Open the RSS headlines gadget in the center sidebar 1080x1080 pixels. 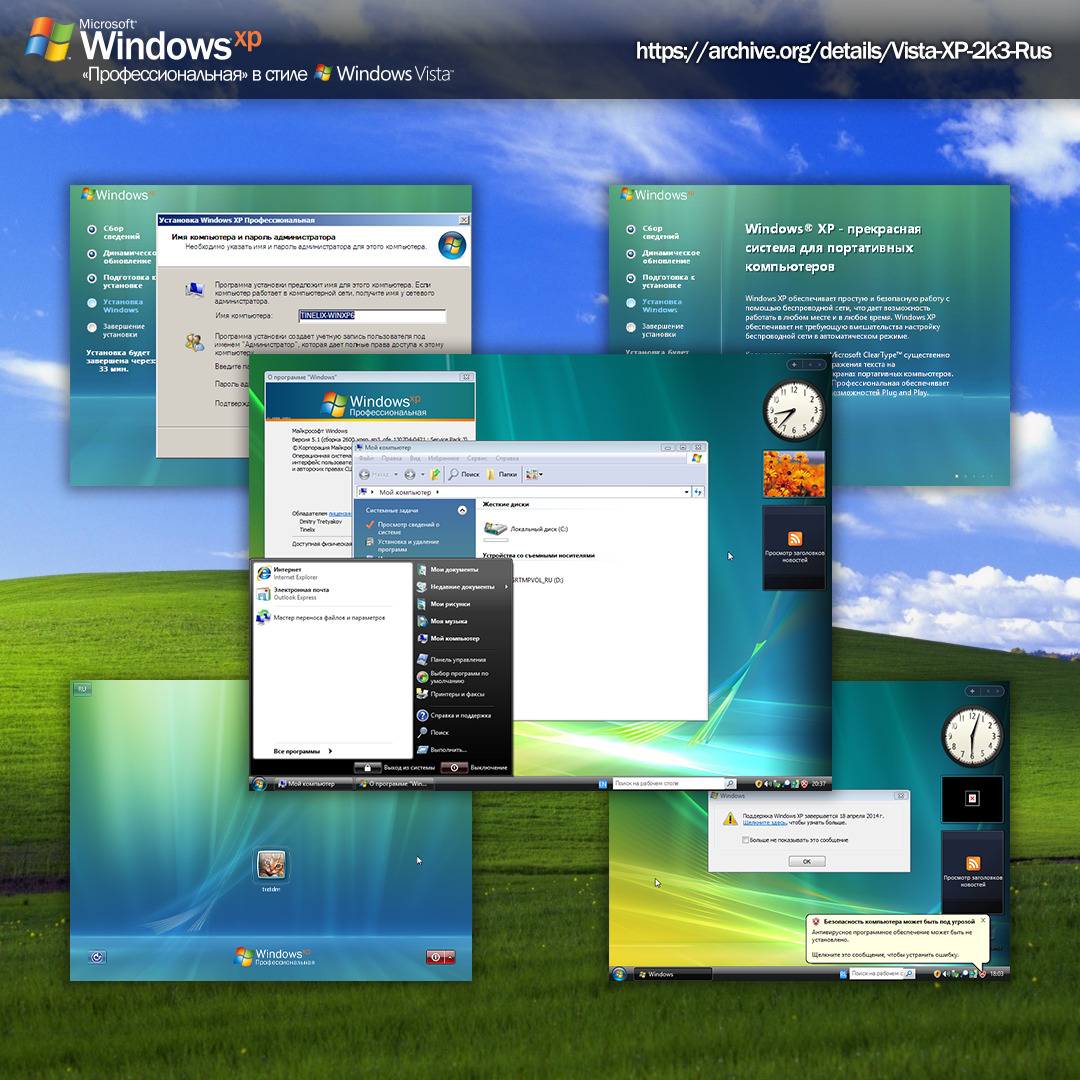[794, 547]
